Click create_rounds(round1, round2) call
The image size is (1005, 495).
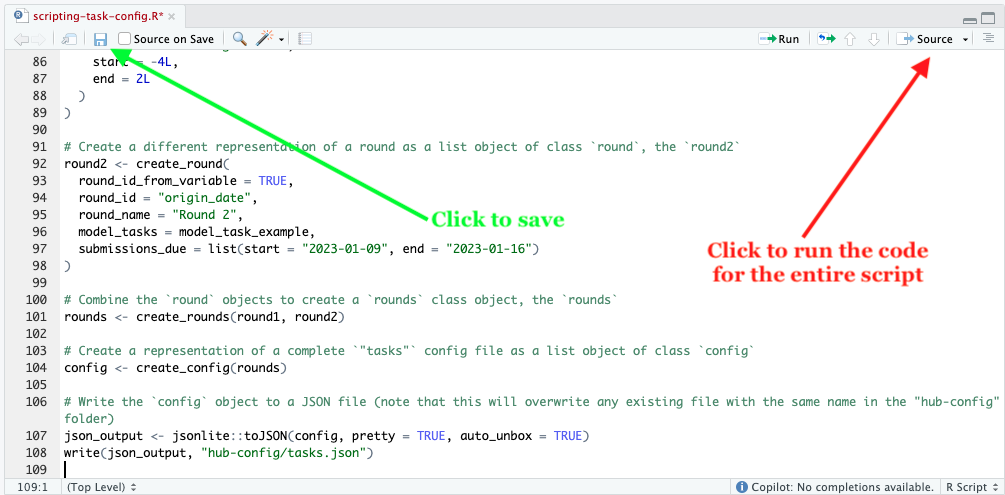(240, 317)
